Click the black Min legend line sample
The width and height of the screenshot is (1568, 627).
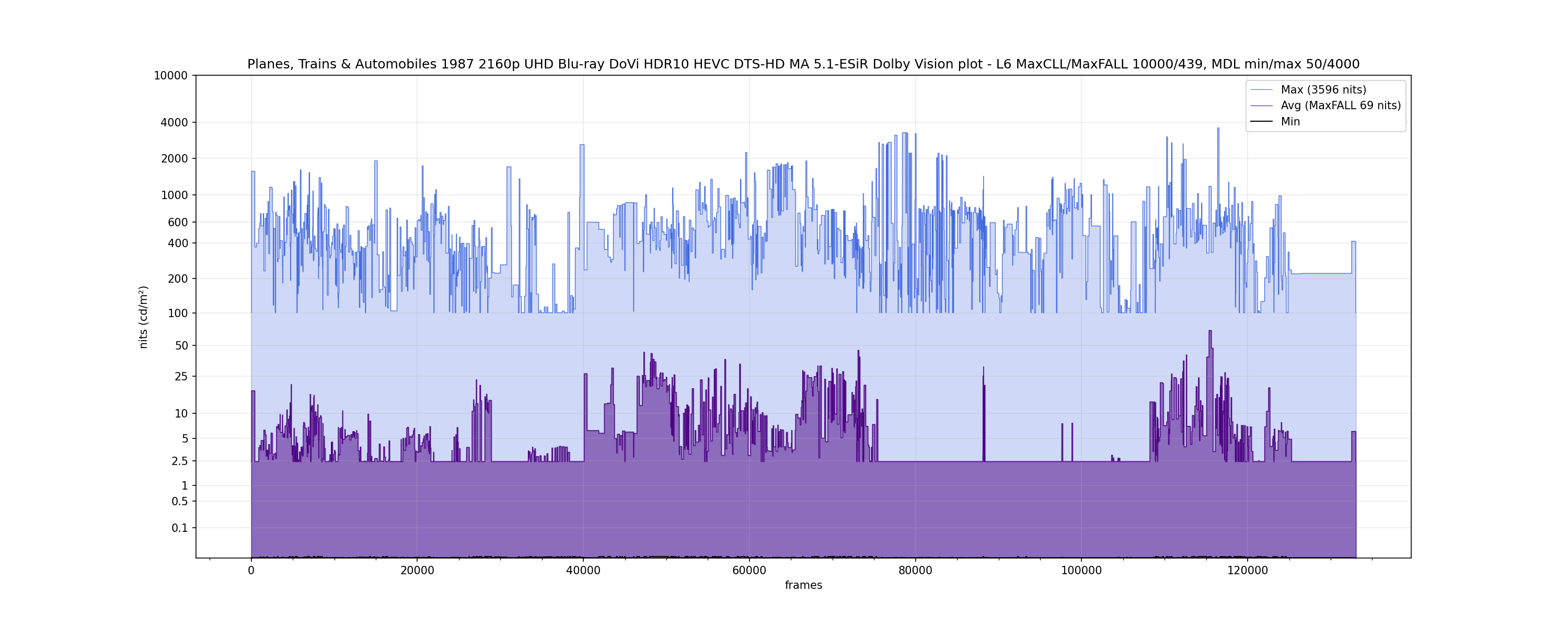point(1261,122)
